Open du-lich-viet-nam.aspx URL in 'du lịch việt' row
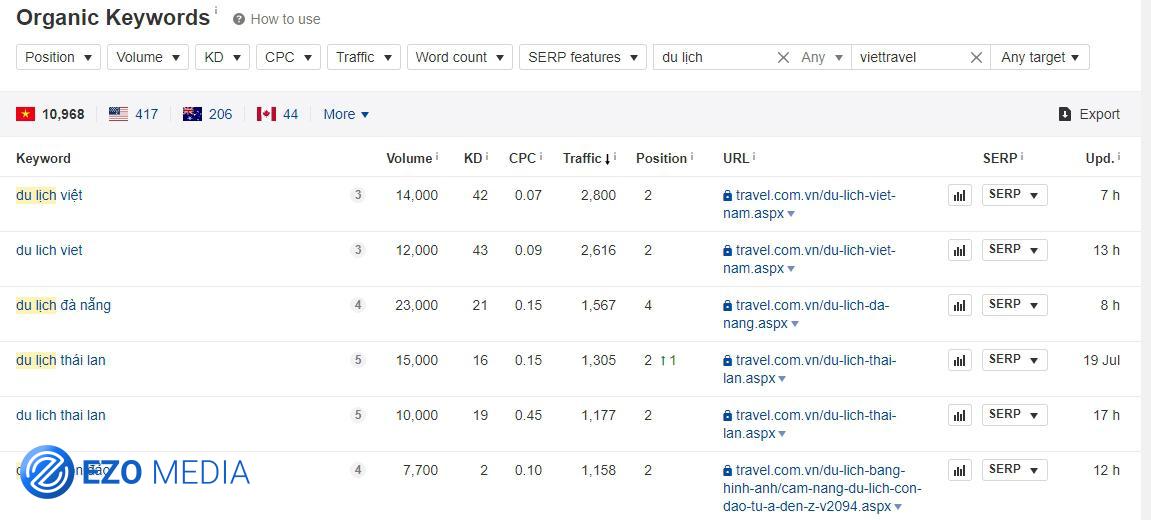The height and width of the screenshot is (520, 1151). pos(809,204)
